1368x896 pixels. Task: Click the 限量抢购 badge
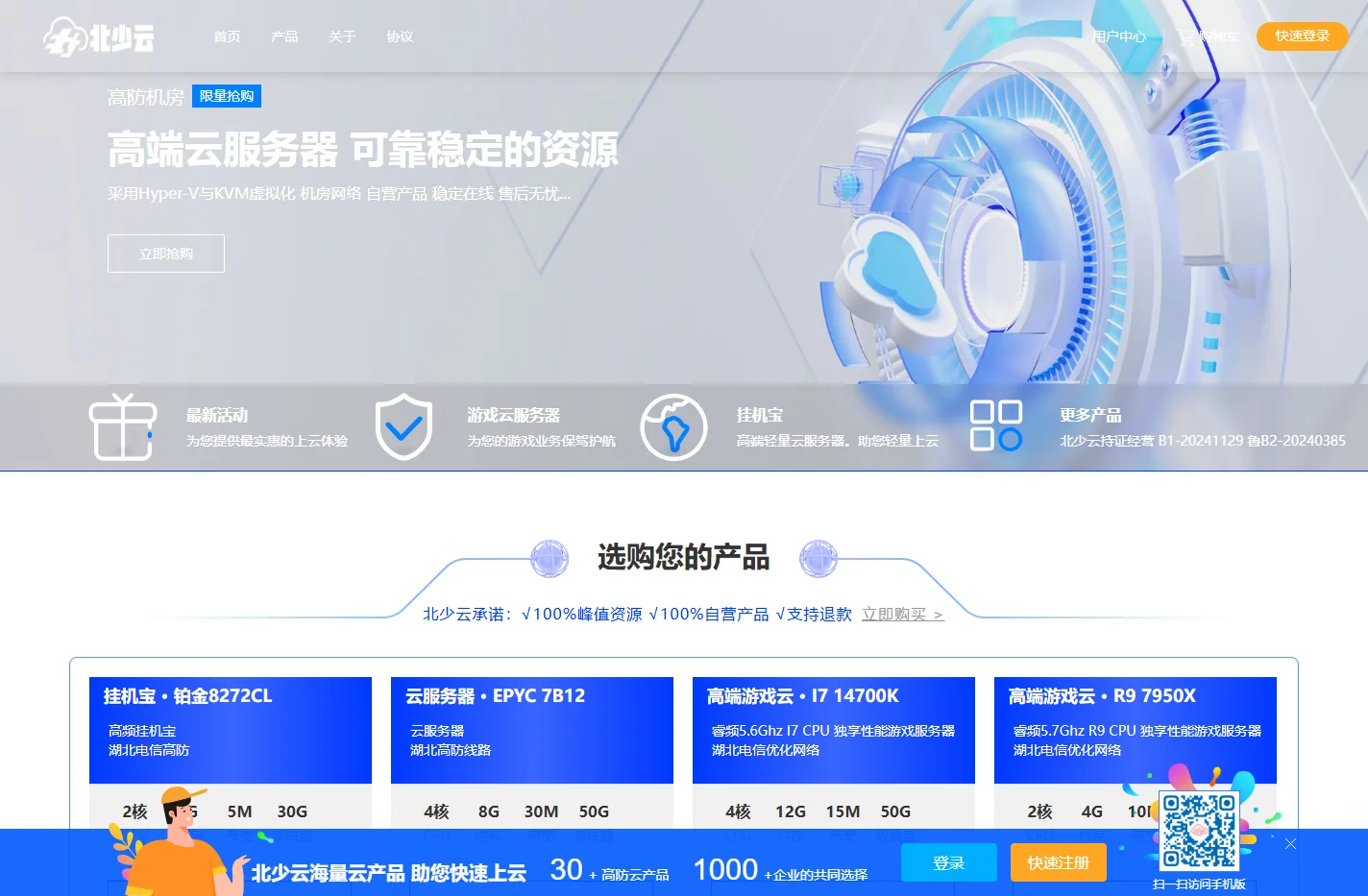pos(227,96)
